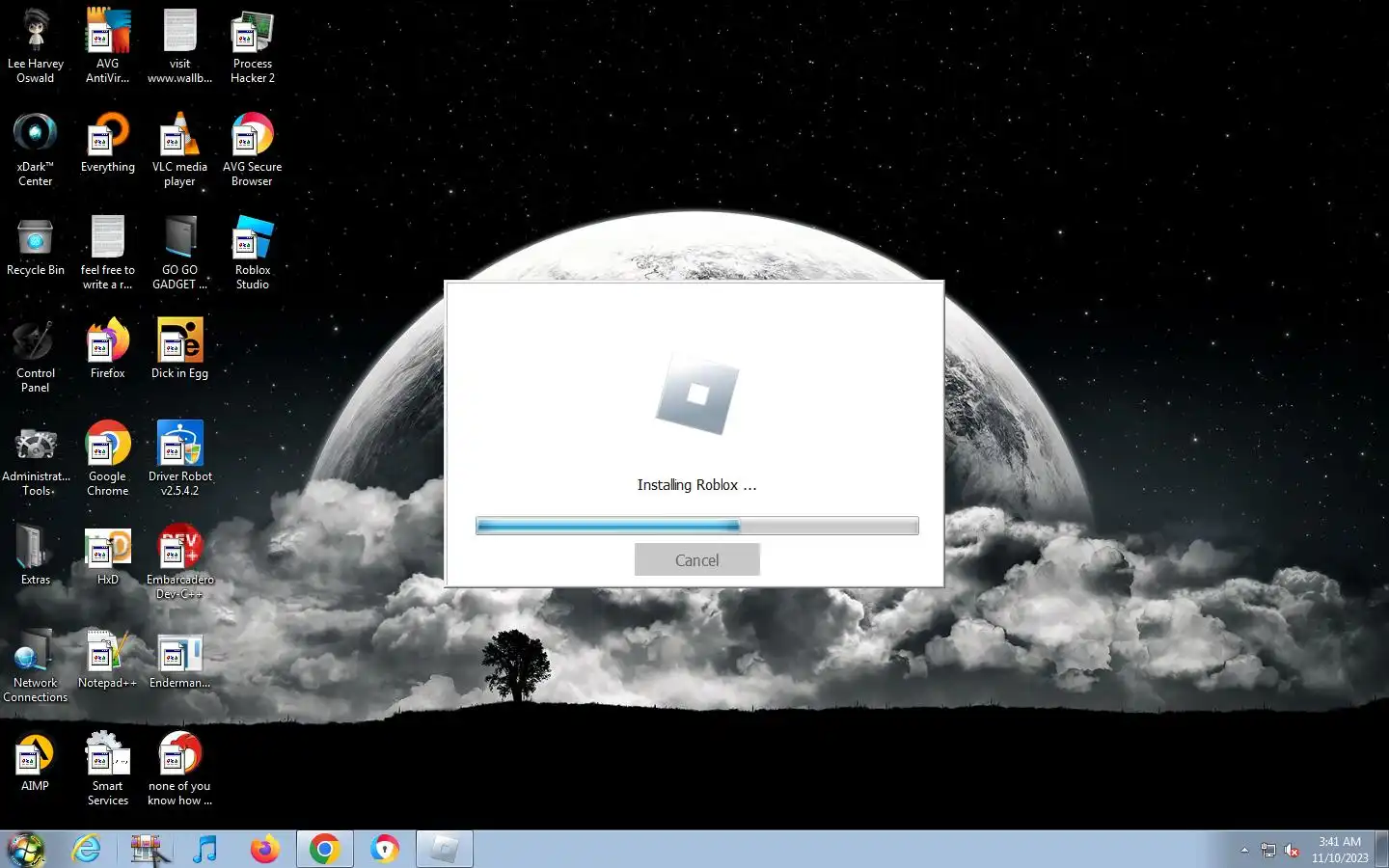Click the Roblox installation progress bar
Screen dimensions: 1389x868
pos(696,526)
